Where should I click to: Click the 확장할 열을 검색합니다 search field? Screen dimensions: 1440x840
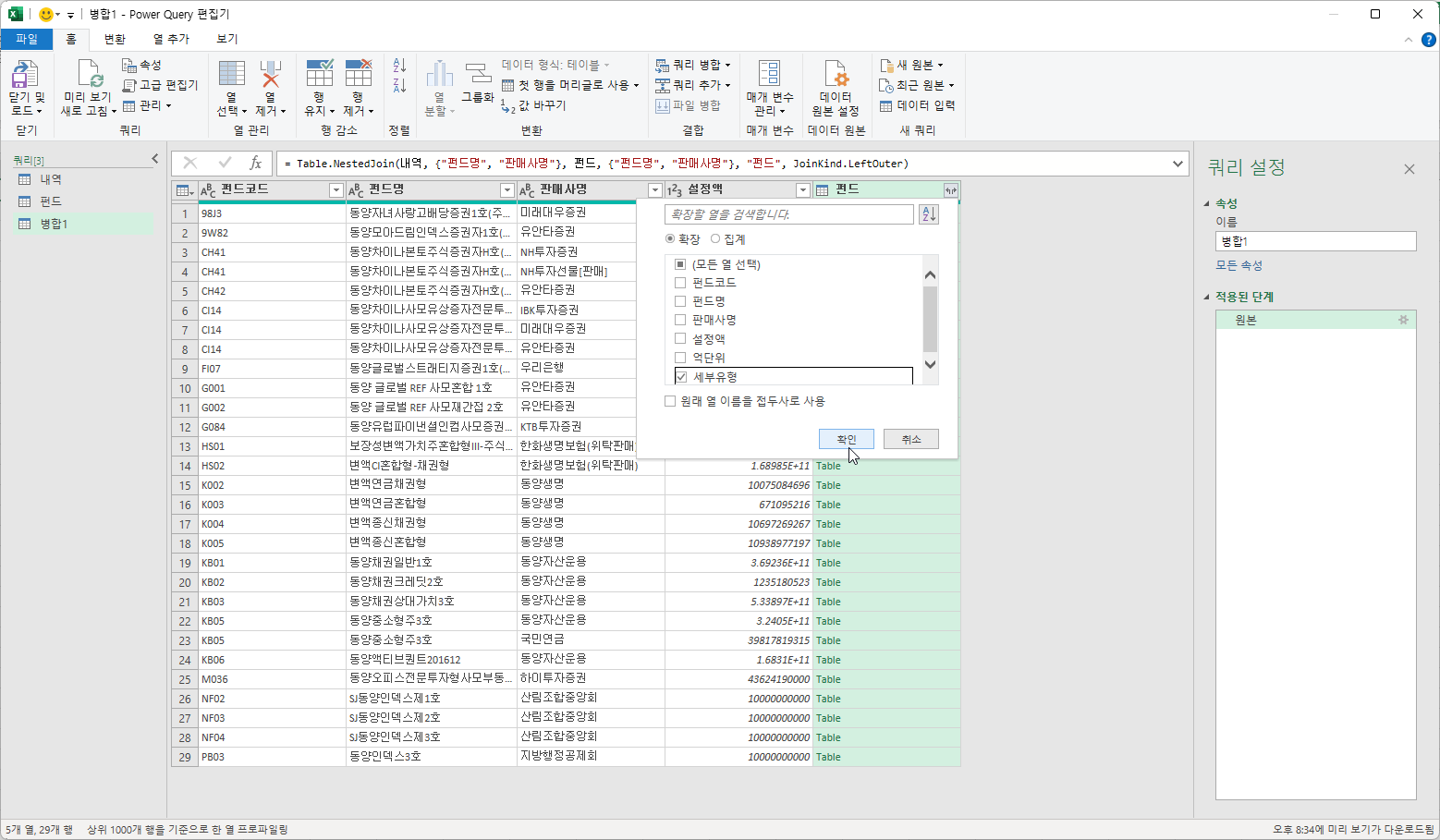click(789, 214)
